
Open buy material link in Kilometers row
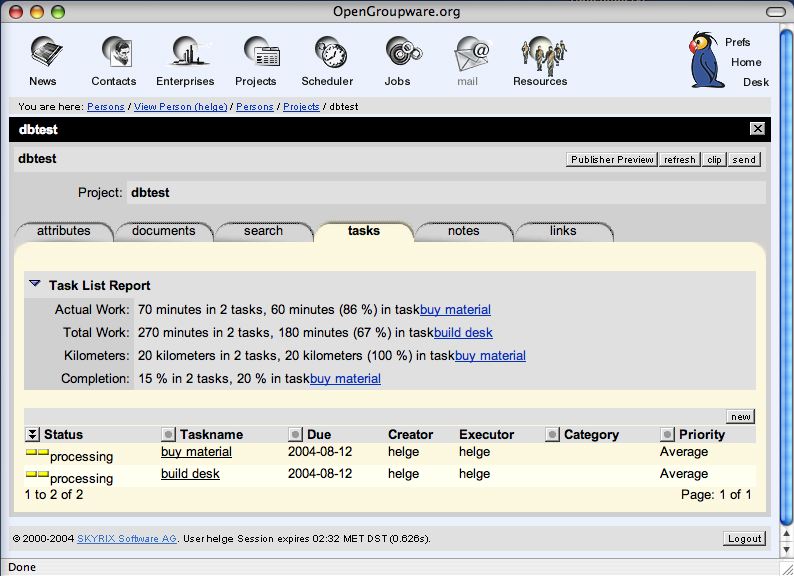pyautogui.click(x=490, y=356)
